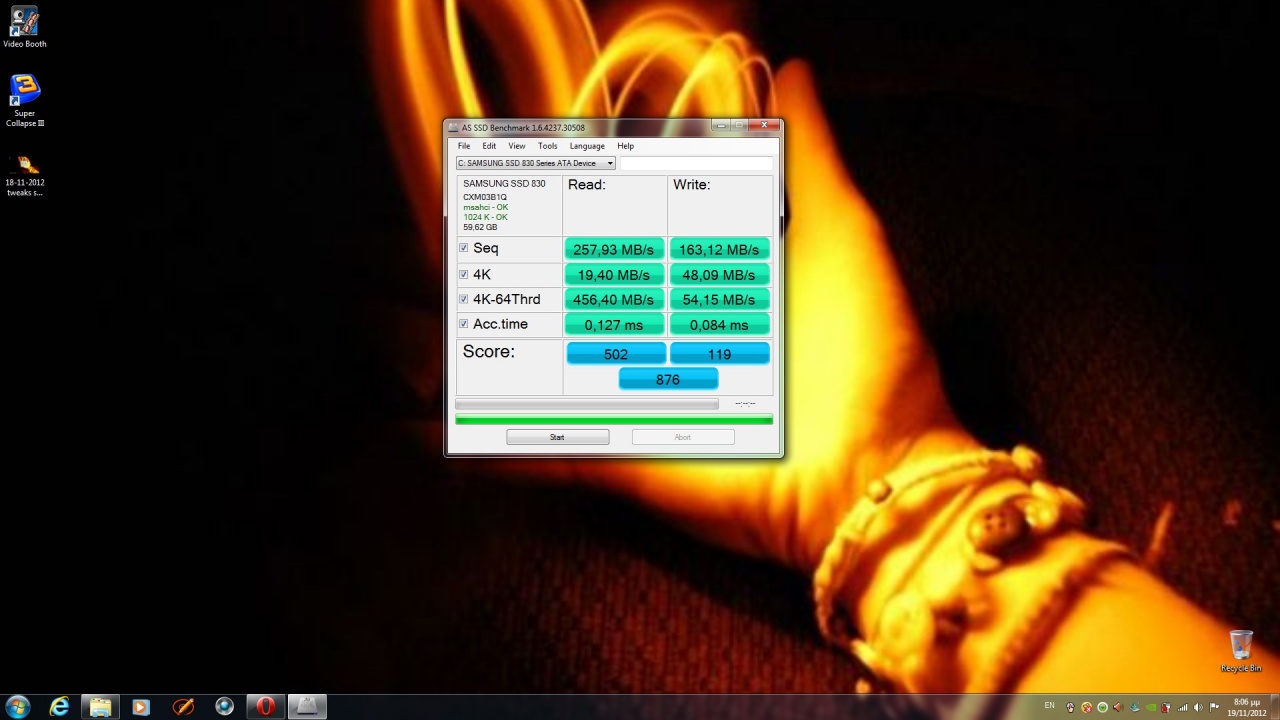Click the green overall progress bar
Screen dimensions: 1280x720
pos(614,420)
